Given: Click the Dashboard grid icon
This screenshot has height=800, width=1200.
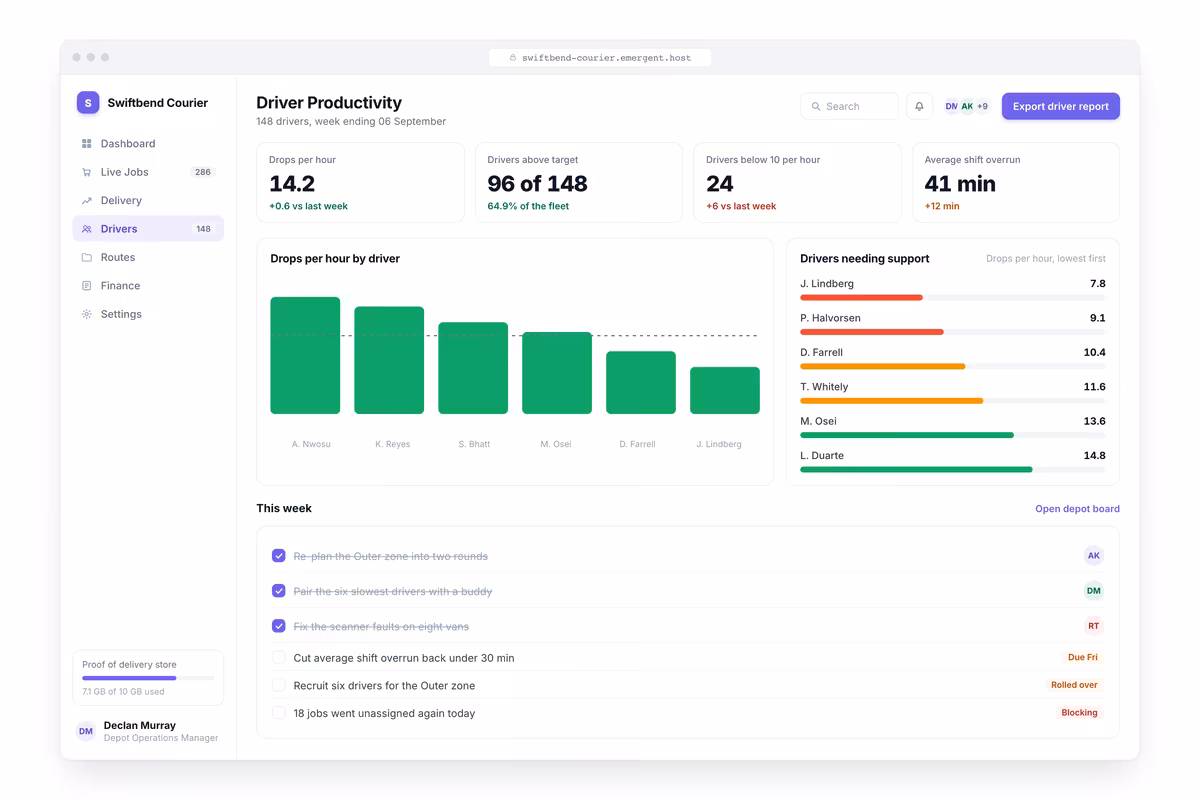Looking at the screenshot, I should 87,144.
